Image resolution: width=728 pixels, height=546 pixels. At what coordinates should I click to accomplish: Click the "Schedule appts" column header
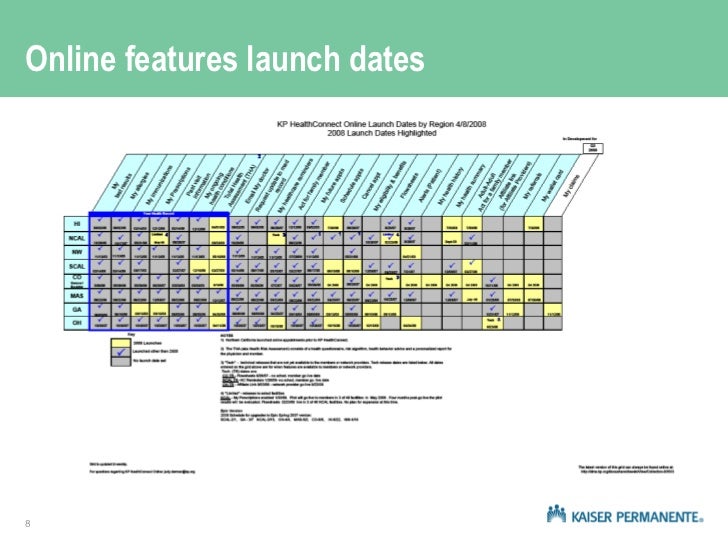tap(352, 186)
